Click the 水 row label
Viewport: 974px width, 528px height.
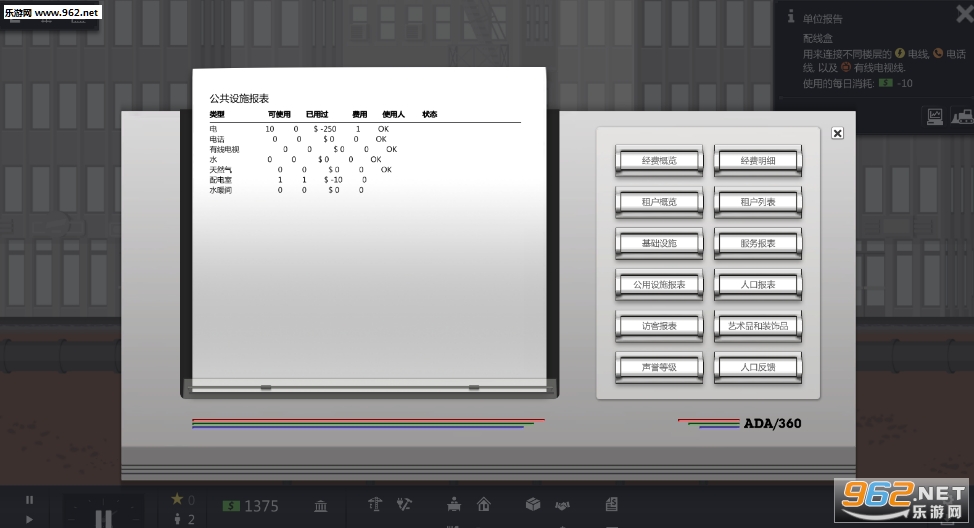click(213, 160)
